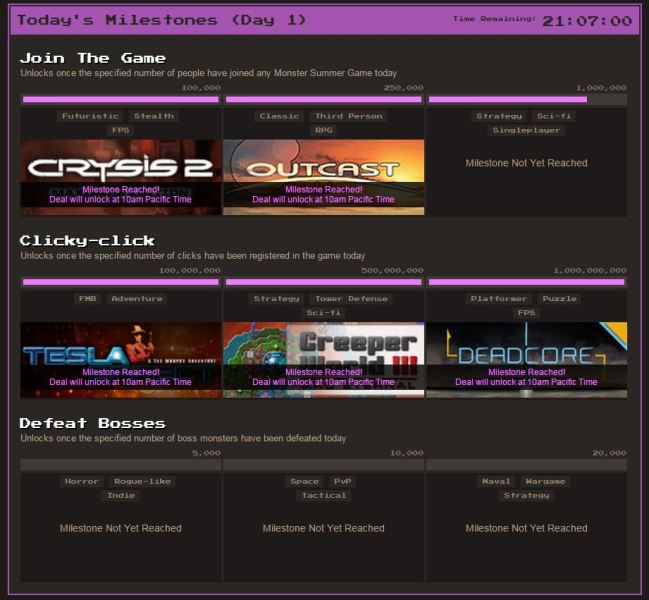Viewport: 649px width, 600px height.
Task: Click the 10,000 bosses progress bar
Action: (323, 465)
